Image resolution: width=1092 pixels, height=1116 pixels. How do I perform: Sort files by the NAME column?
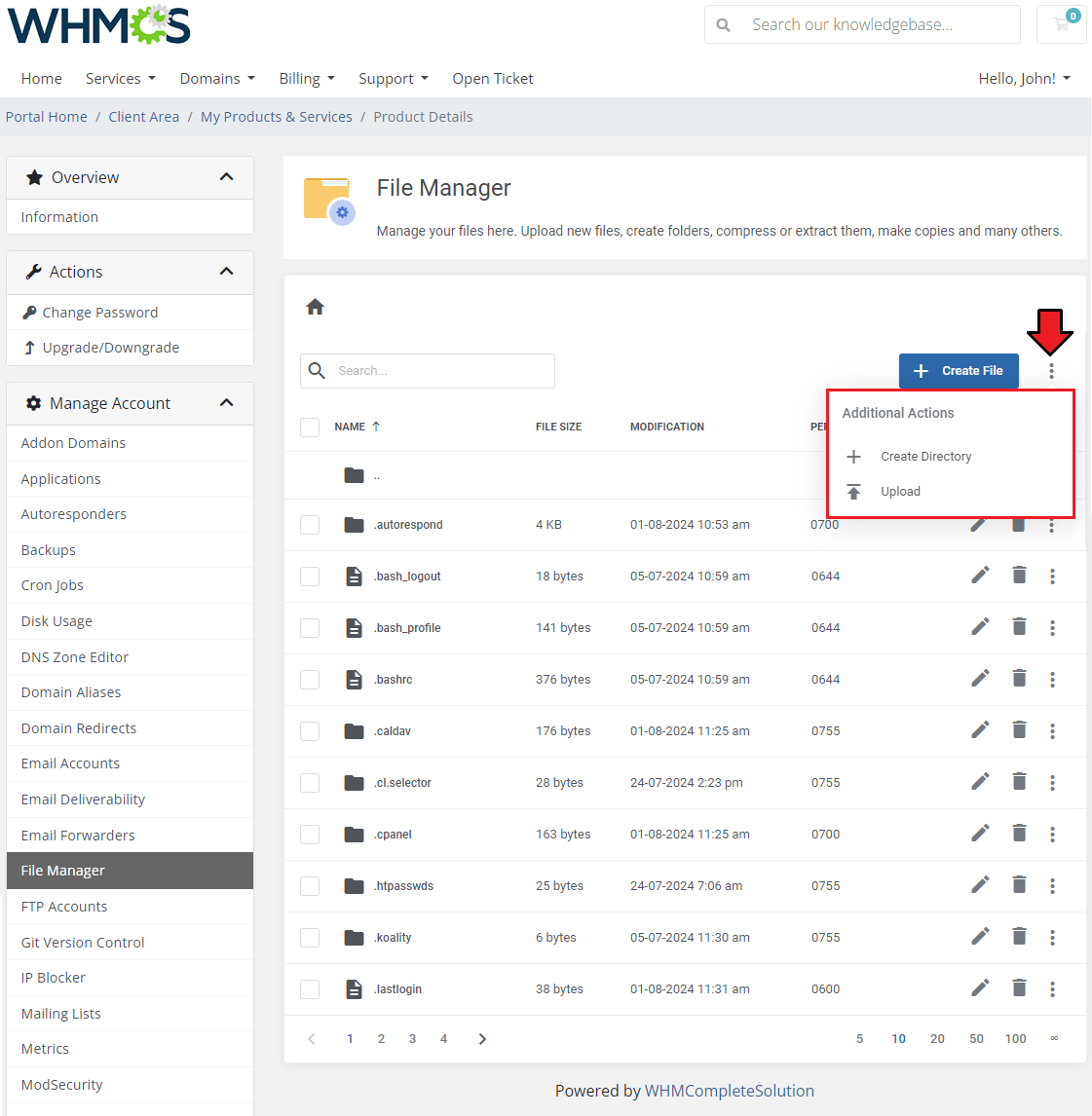click(x=358, y=427)
